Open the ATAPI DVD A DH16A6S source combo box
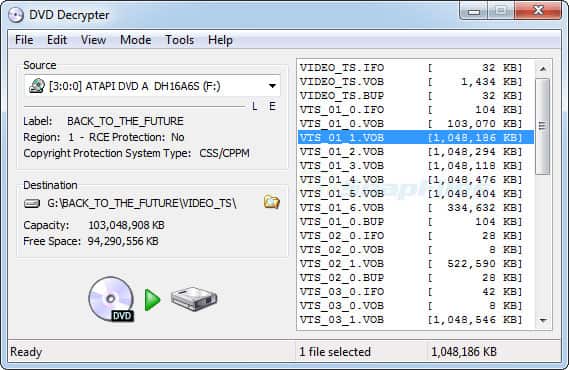 click(152, 86)
